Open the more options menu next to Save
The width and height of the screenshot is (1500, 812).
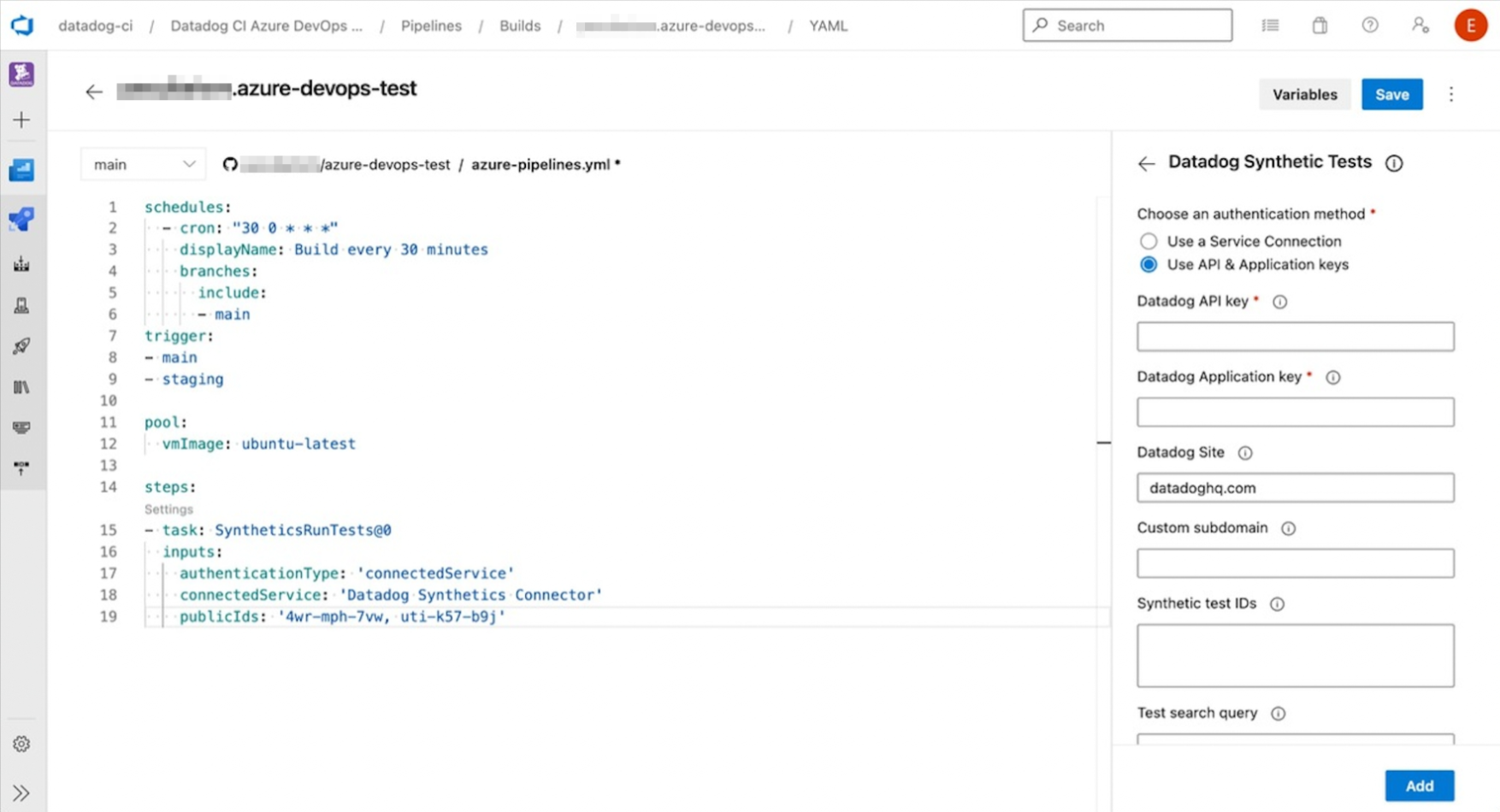click(x=1451, y=94)
